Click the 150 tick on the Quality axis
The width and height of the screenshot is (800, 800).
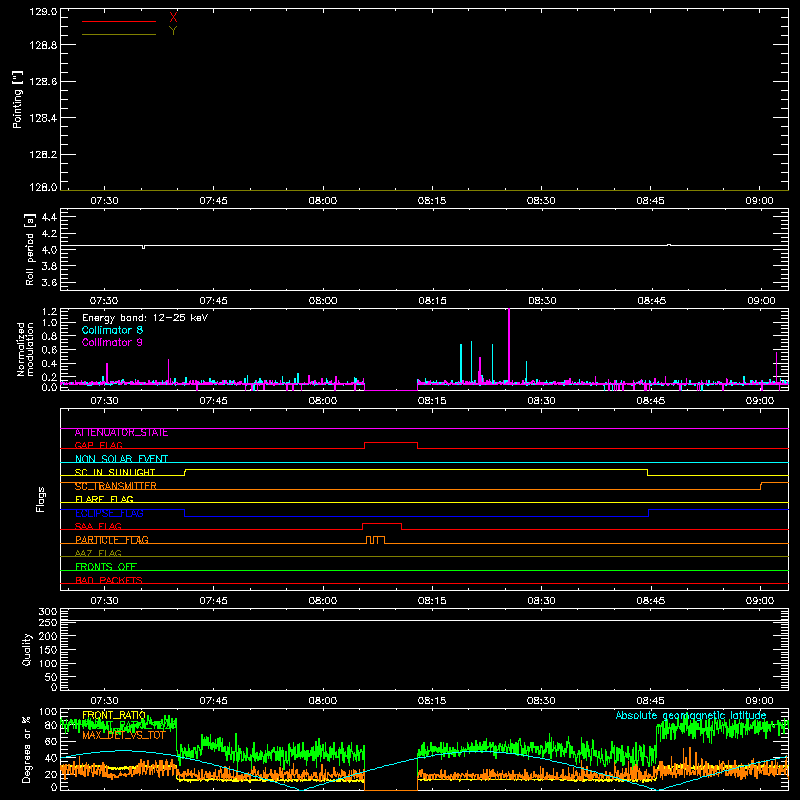coord(47,650)
